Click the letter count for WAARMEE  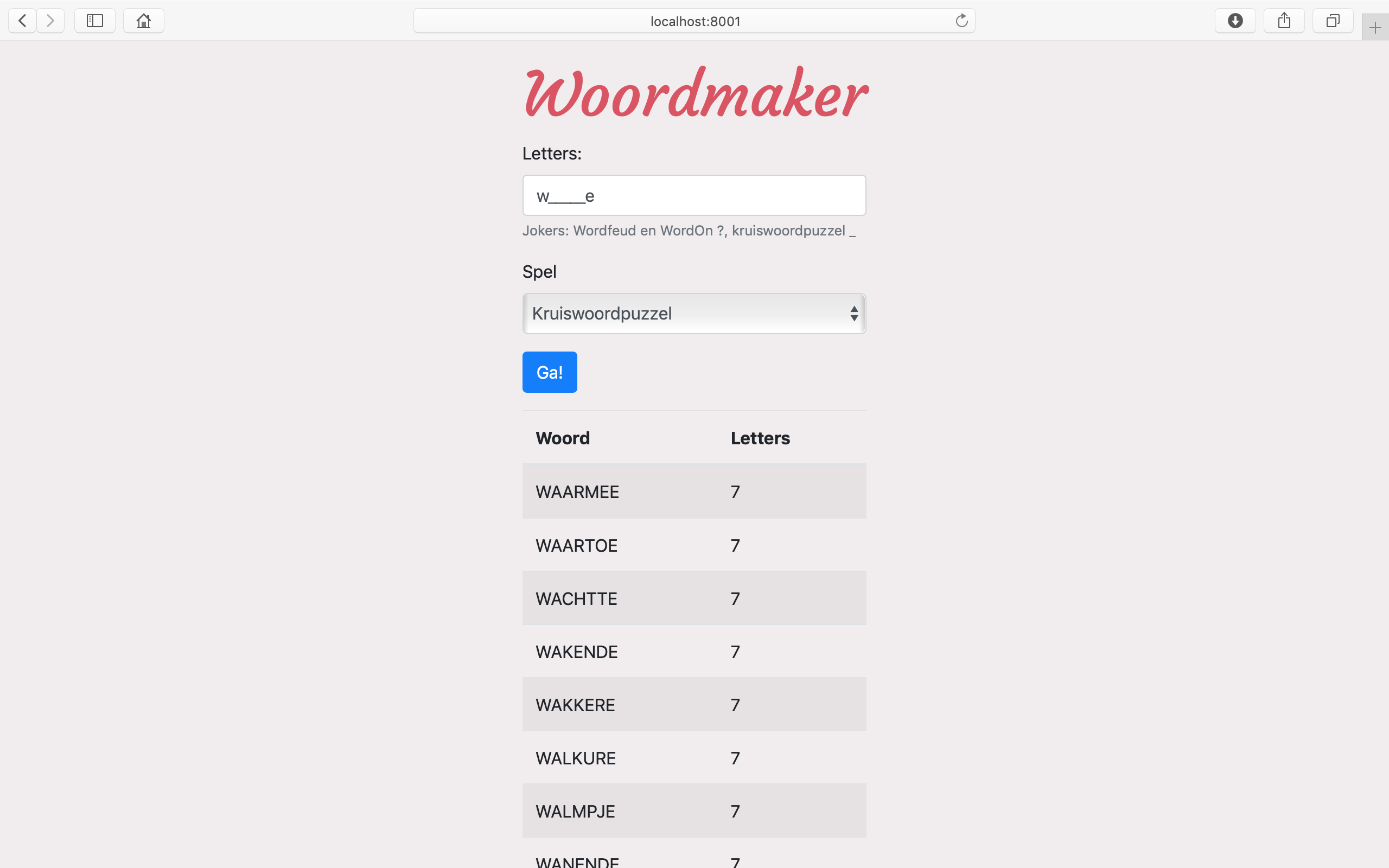click(735, 492)
